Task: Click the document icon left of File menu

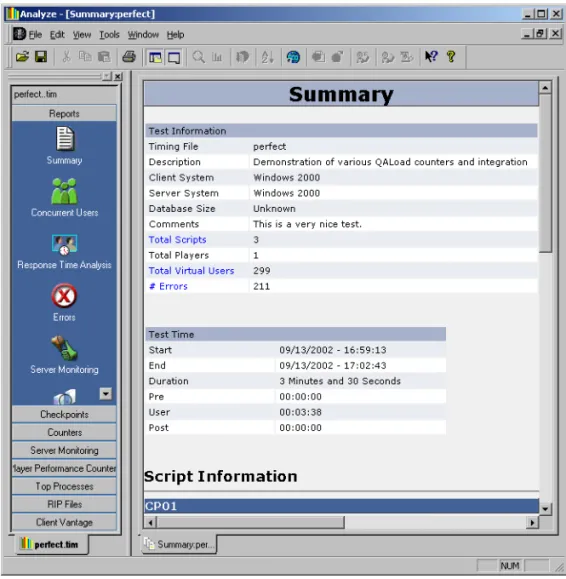Action: coord(19,34)
